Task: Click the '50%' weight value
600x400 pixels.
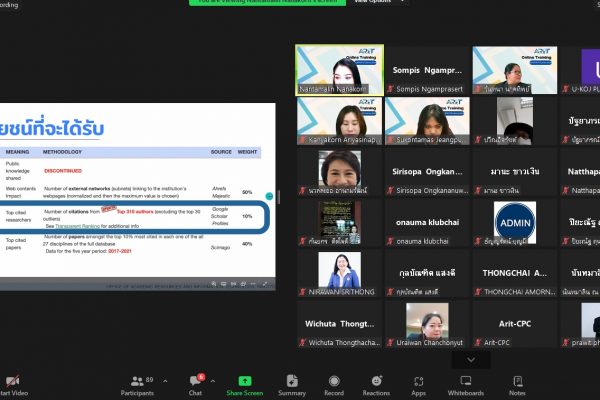Action: [247, 192]
